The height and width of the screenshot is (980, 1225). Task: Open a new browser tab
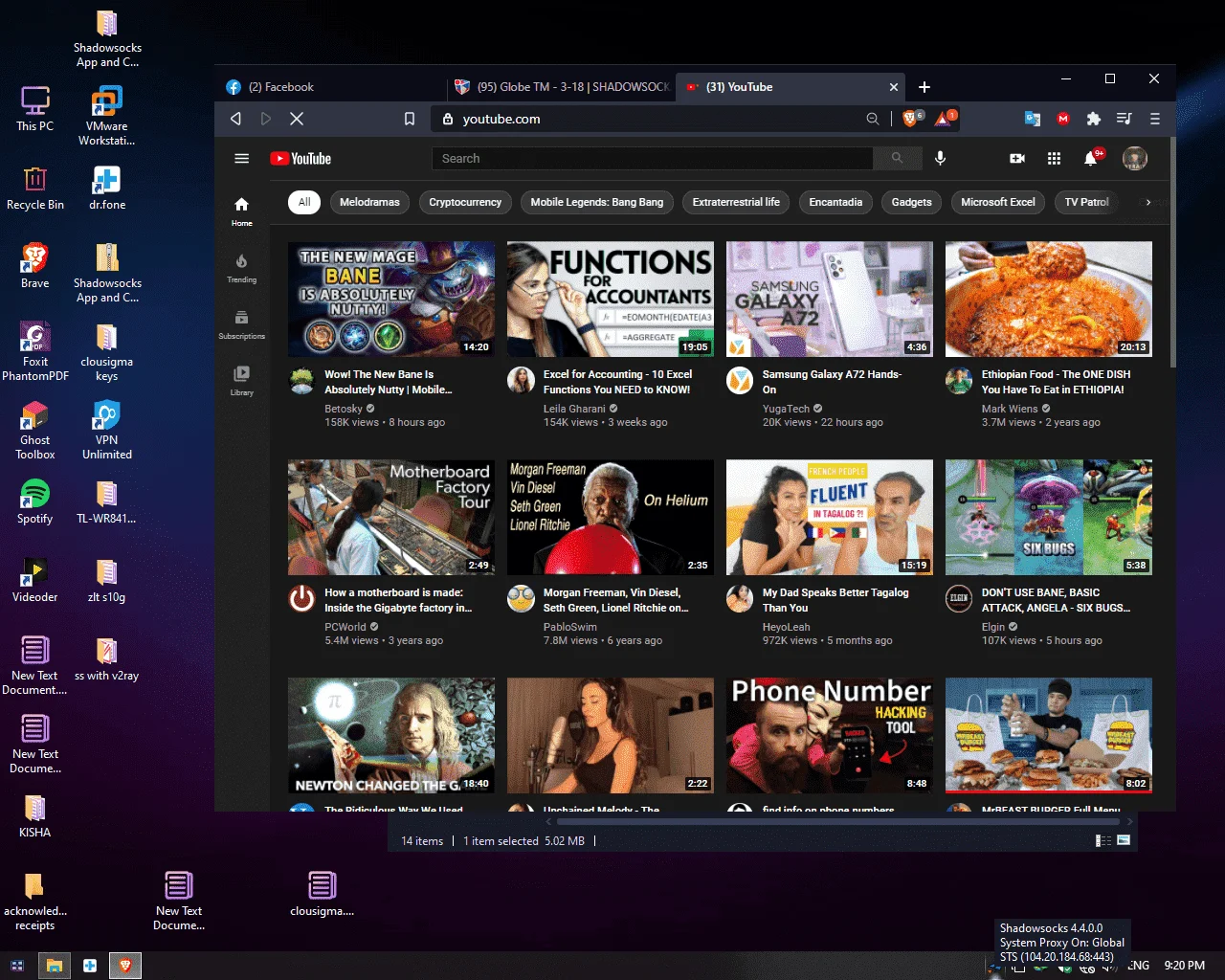(924, 87)
